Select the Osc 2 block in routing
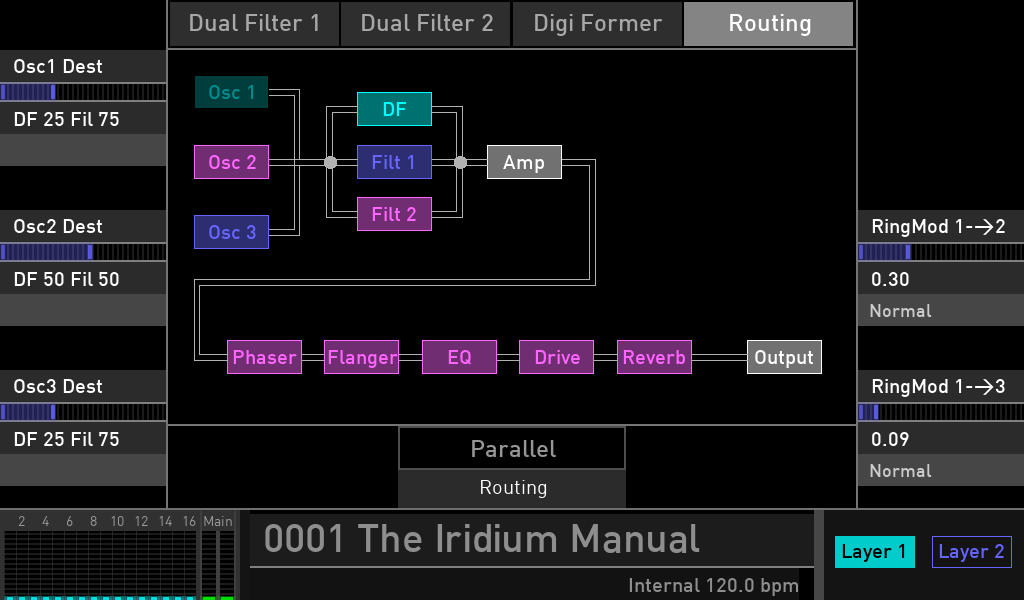Screen dimensions: 1024x600 click(x=231, y=162)
